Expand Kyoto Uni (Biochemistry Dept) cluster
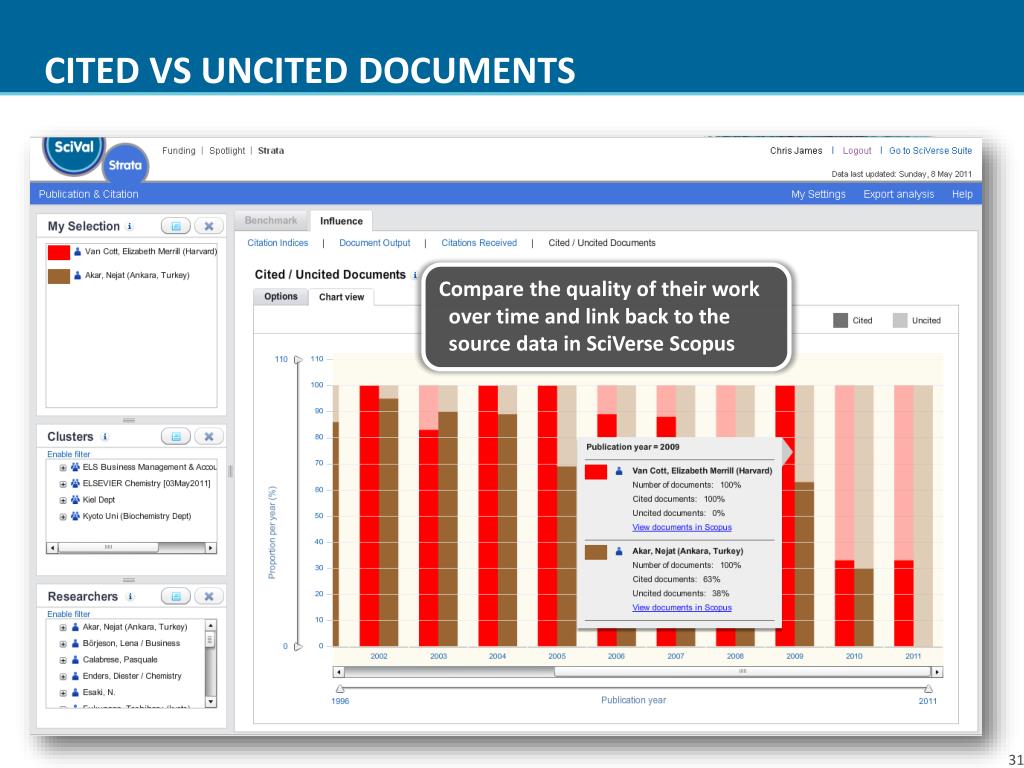This screenshot has width=1024, height=768. (x=63, y=517)
